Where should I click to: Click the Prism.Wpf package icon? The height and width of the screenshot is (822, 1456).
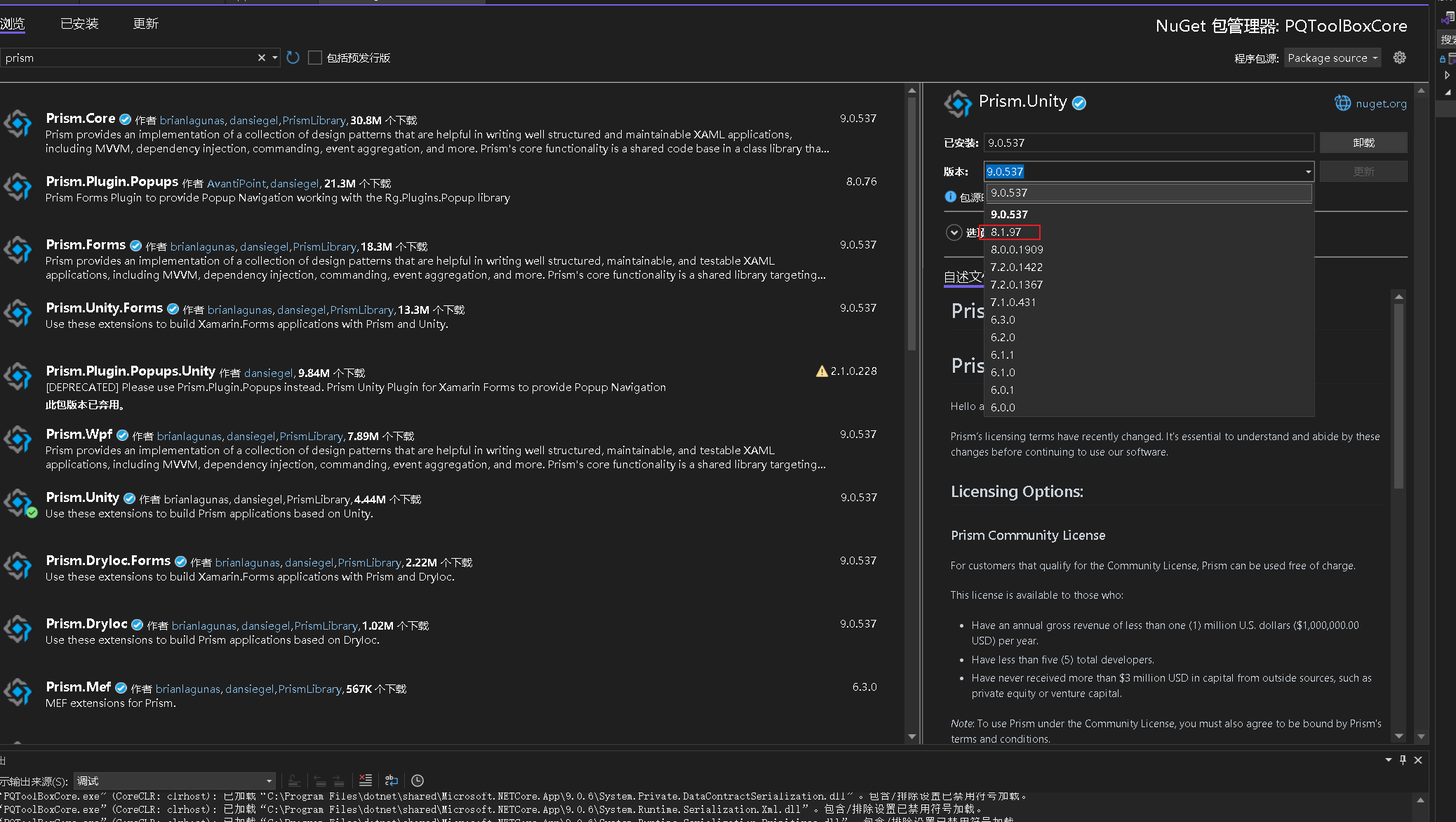click(x=18, y=440)
